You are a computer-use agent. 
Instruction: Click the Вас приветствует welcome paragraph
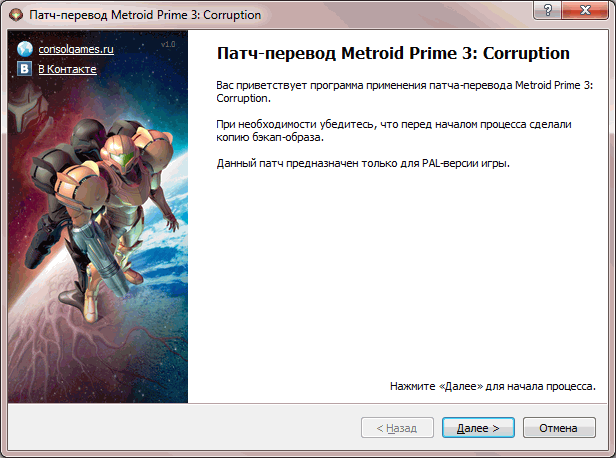click(405, 92)
